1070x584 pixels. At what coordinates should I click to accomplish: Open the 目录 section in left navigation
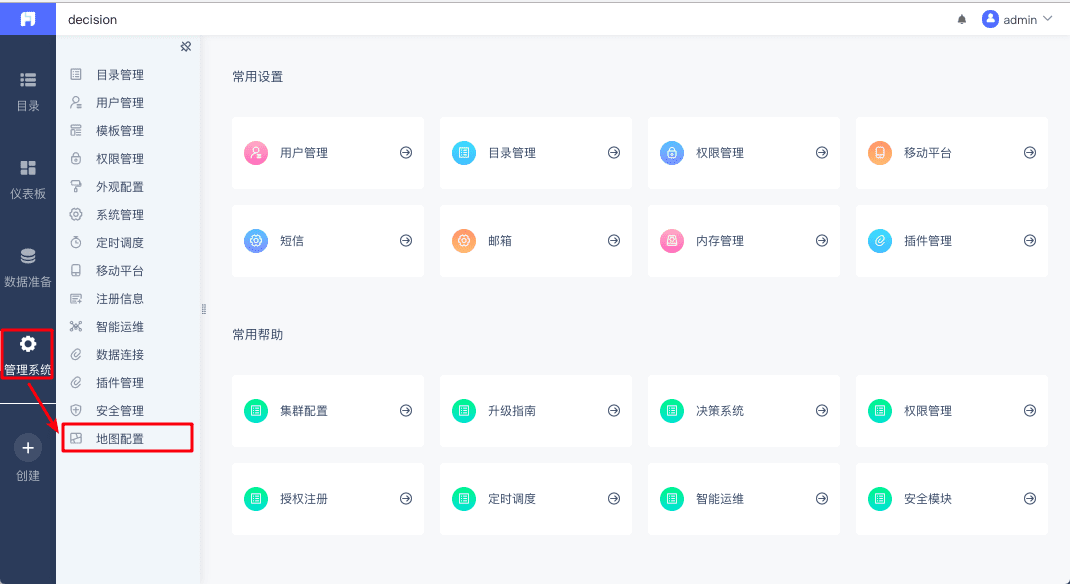pyautogui.click(x=28, y=90)
